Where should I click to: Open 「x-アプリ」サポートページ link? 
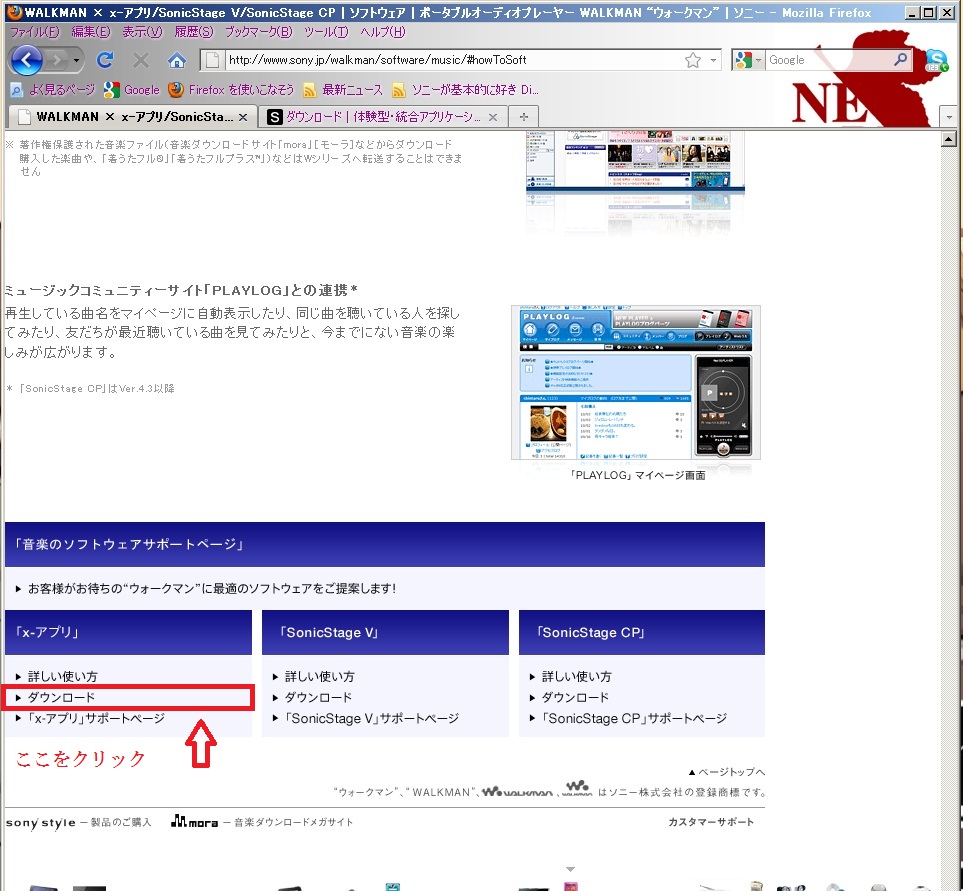point(96,718)
